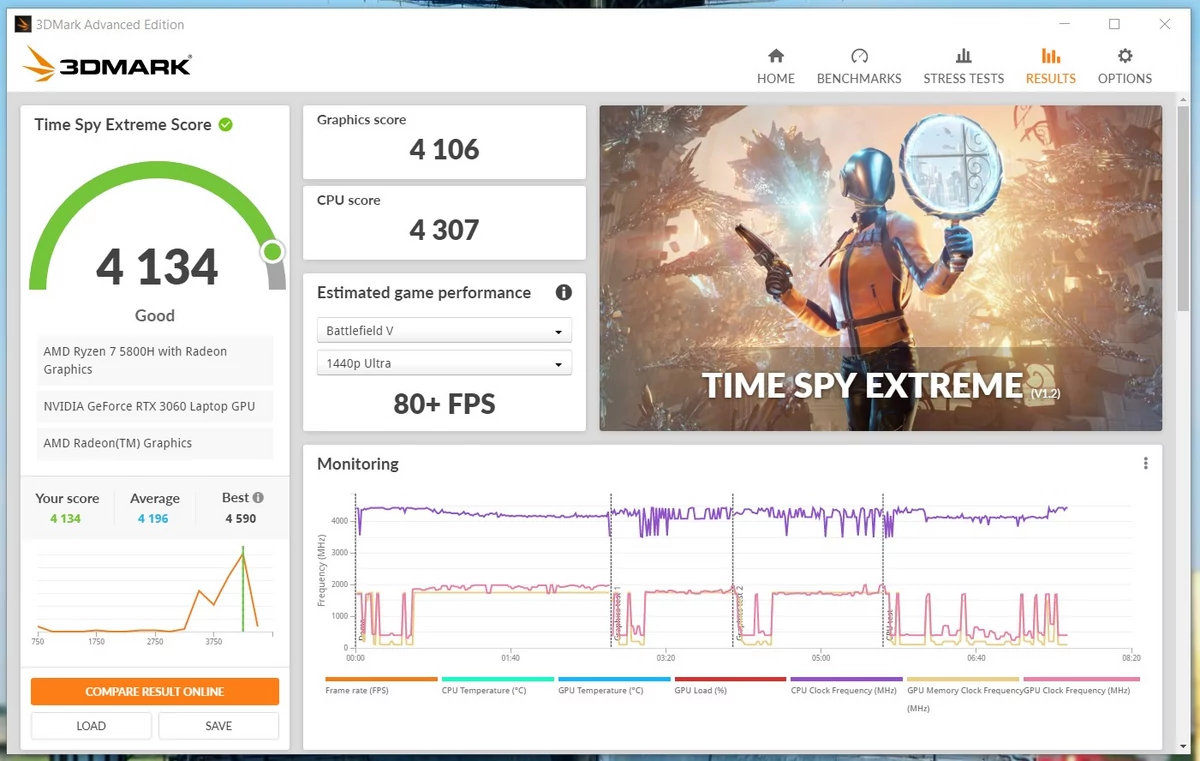Click the Monitoring panel heading

point(358,464)
